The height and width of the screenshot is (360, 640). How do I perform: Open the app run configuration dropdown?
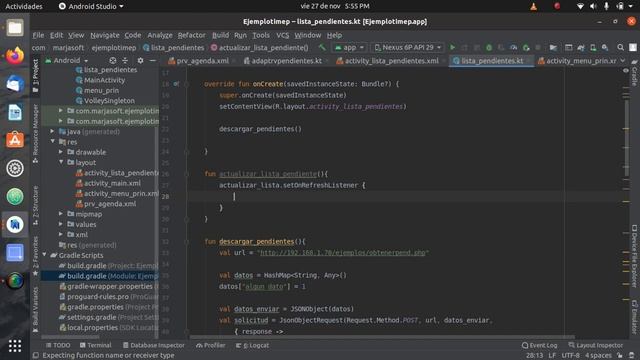(x=349, y=47)
